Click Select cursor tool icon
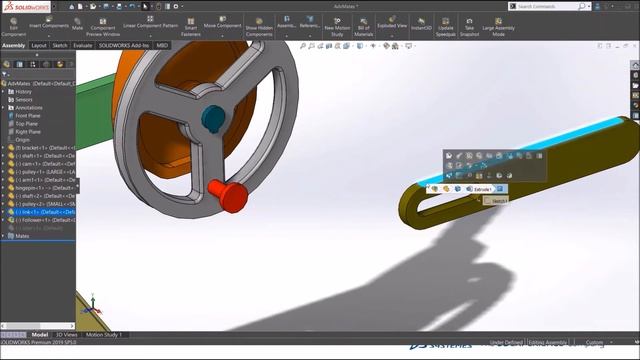Viewport: 640px width, 360px height. (x=145, y=6)
